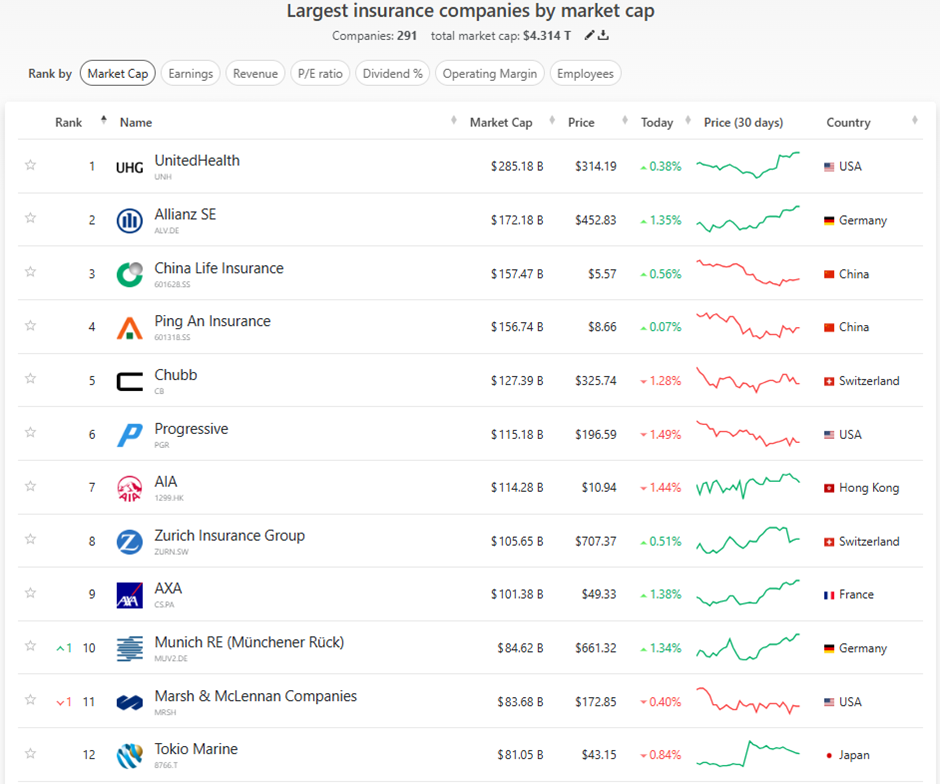The width and height of the screenshot is (940, 784).
Task: Click the UnitedHealth UHG logo
Action: tap(130, 167)
